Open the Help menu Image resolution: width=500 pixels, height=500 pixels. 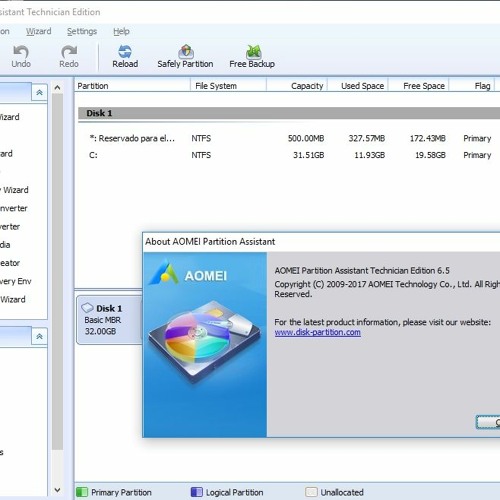(x=121, y=31)
